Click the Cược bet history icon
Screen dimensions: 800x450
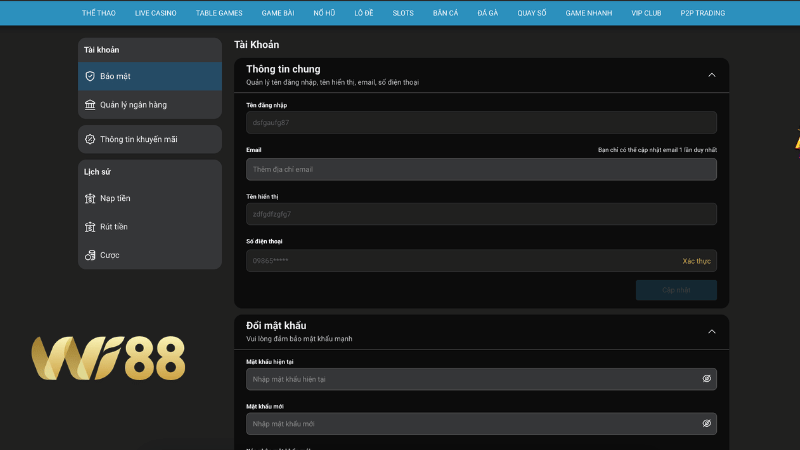pyautogui.click(x=90, y=255)
